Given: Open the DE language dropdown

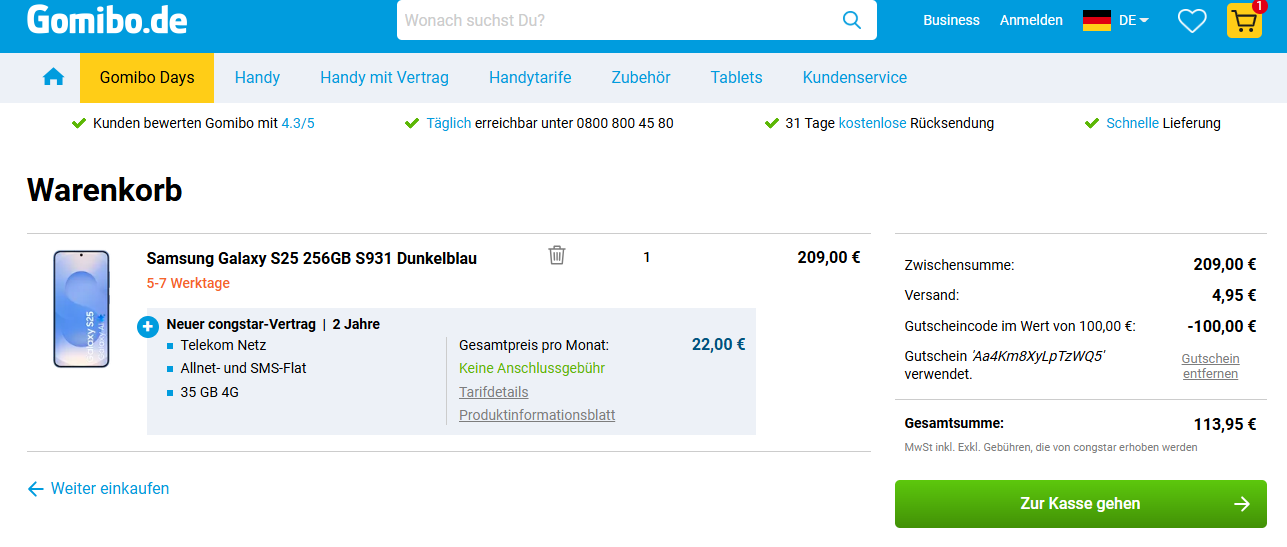Looking at the screenshot, I should click(x=1134, y=20).
